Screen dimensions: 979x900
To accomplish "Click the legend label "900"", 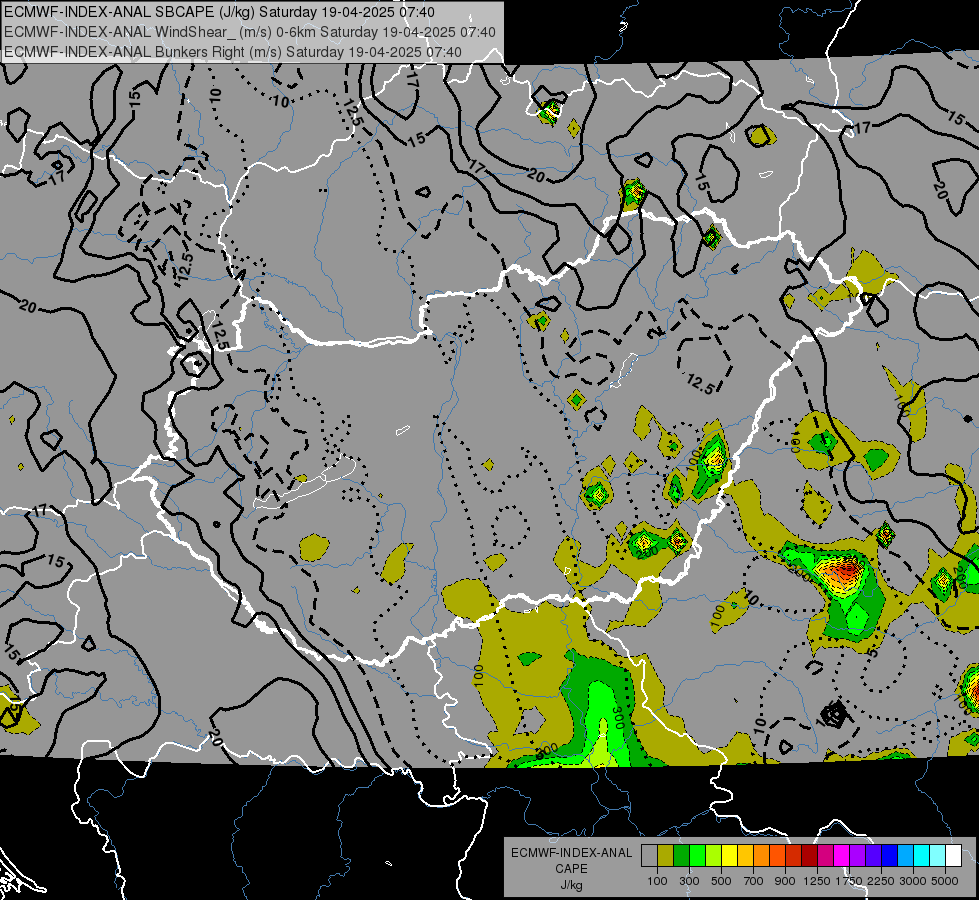I will pyautogui.click(x=785, y=881).
